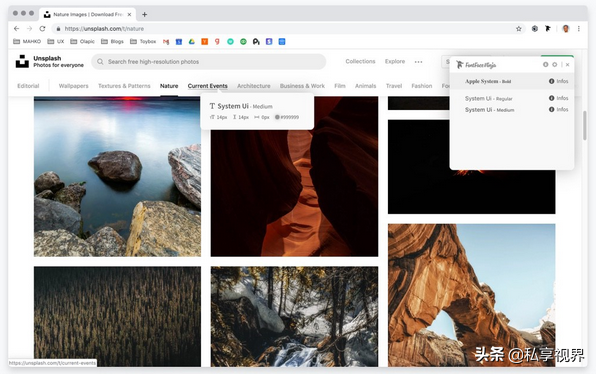Viewport: 596px width, 374px height.
Task: Select the Nature category tab
Action: pyautogui.click(x=169, y=86)
